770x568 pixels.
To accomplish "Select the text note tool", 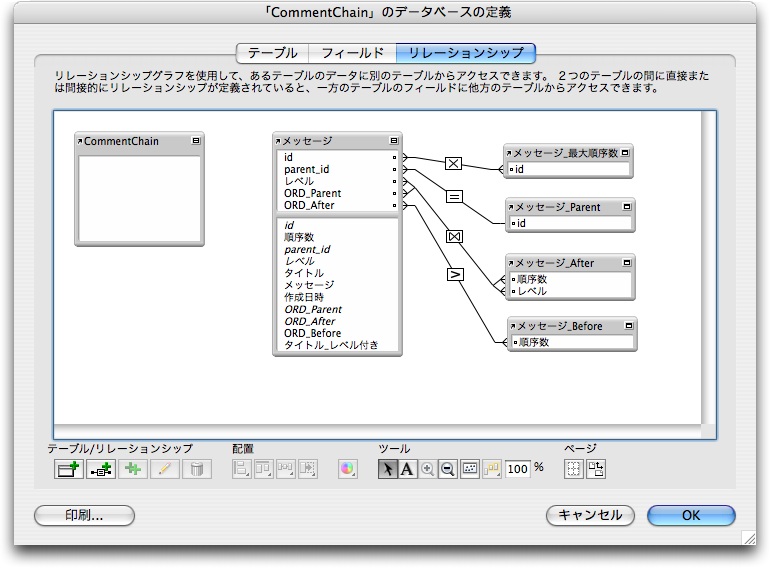I will click(x=408, y=469).
